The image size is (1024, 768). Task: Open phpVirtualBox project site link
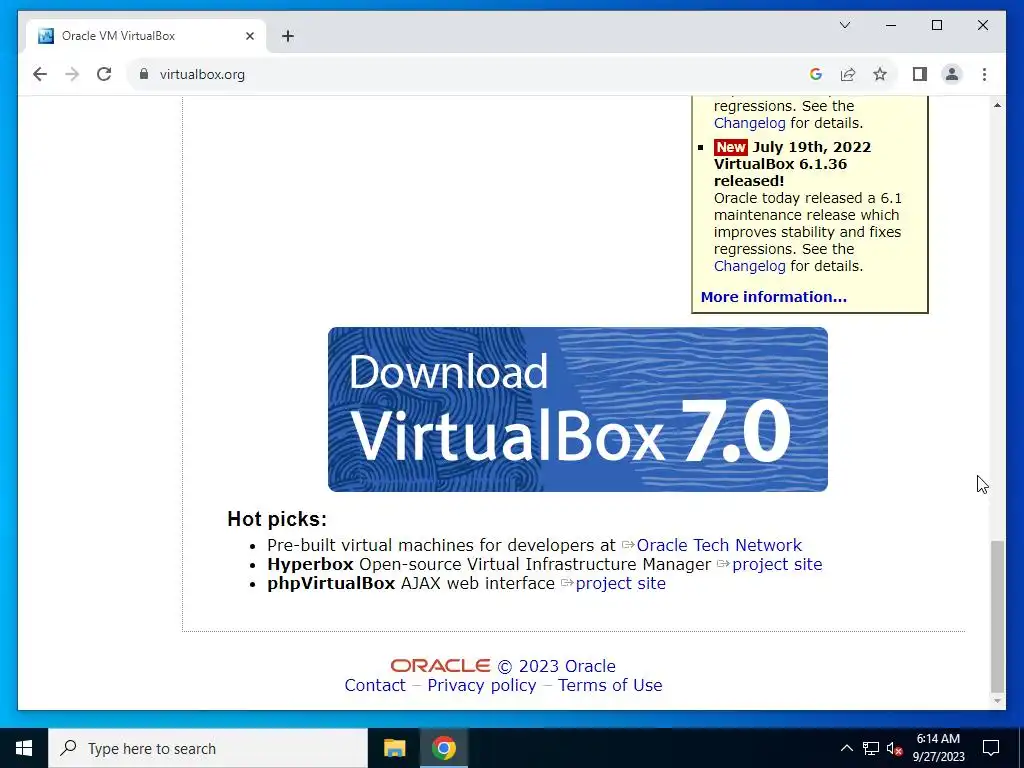point(620,583)
